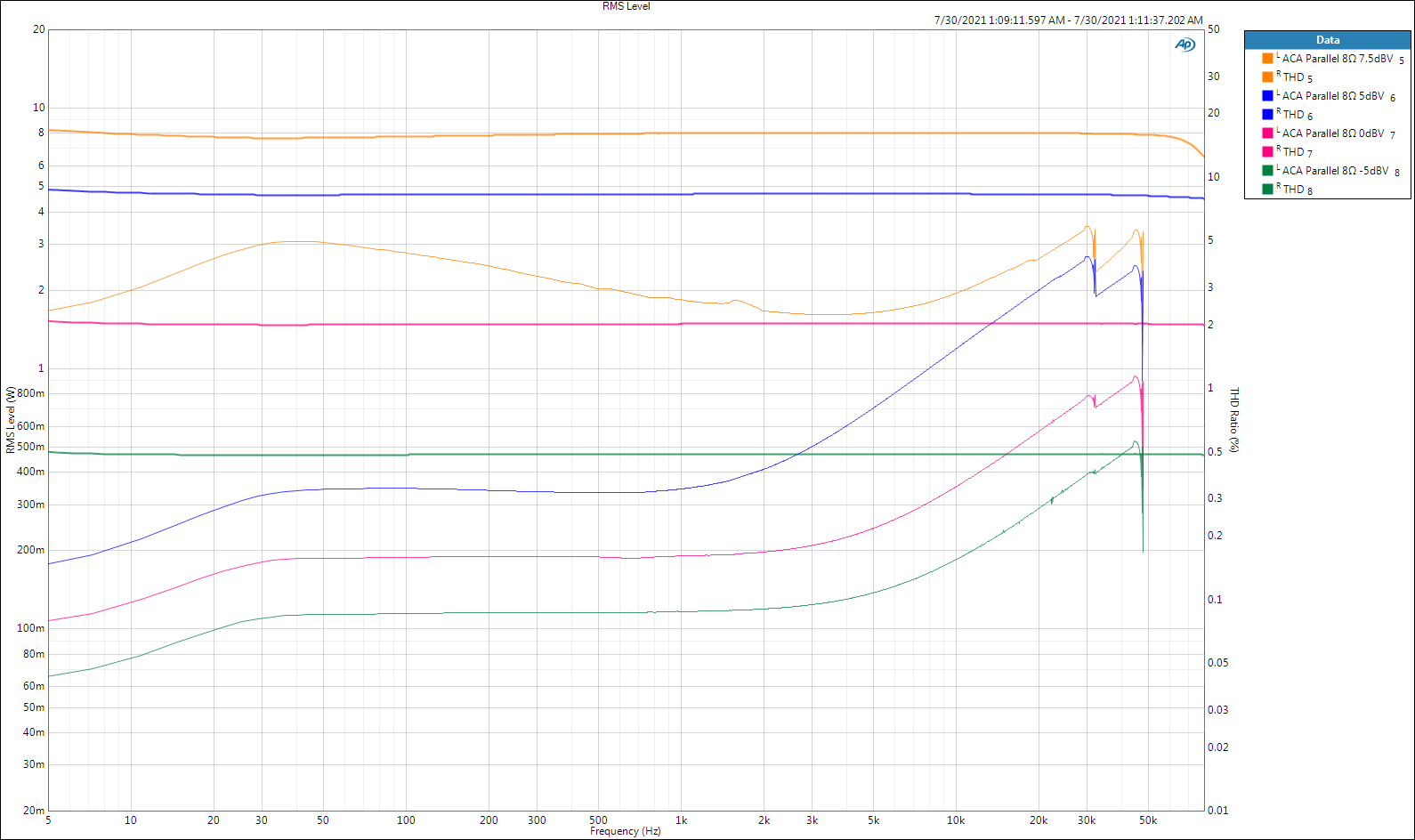
Task: Click the Data legend header bar
Action: click(x=1327, y=40)
